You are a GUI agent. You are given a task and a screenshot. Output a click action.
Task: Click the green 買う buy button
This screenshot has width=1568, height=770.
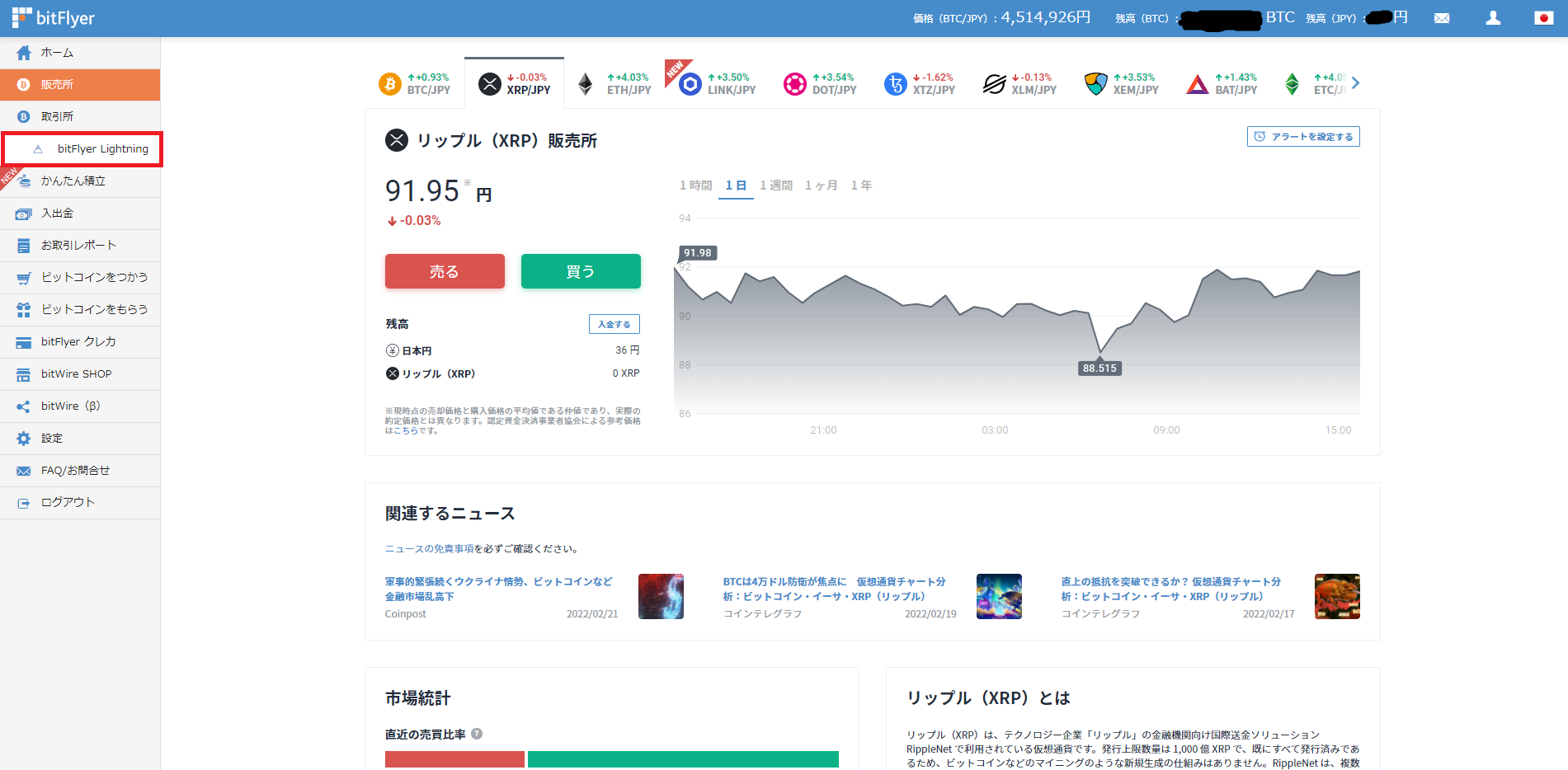click(581, 271)
